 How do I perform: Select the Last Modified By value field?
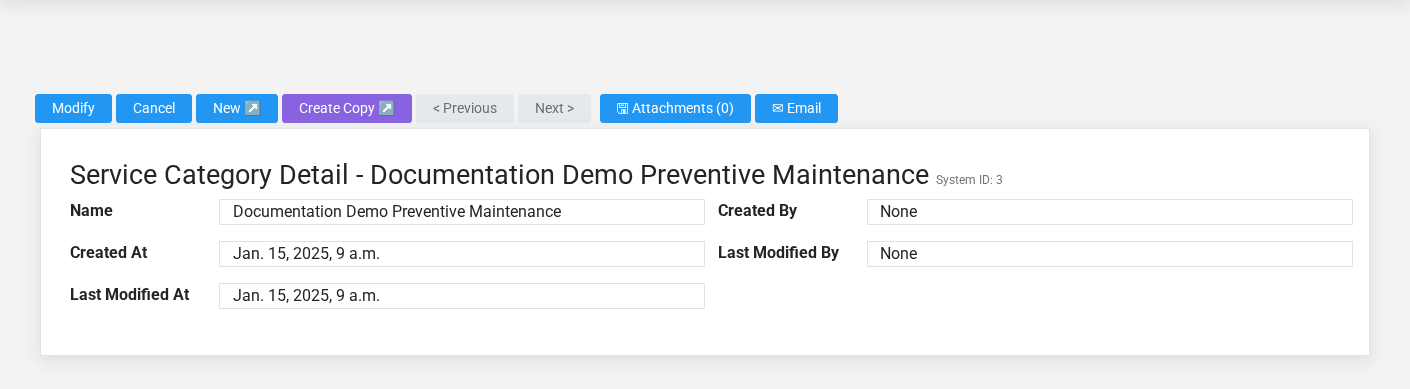[x=1110, y=254]
